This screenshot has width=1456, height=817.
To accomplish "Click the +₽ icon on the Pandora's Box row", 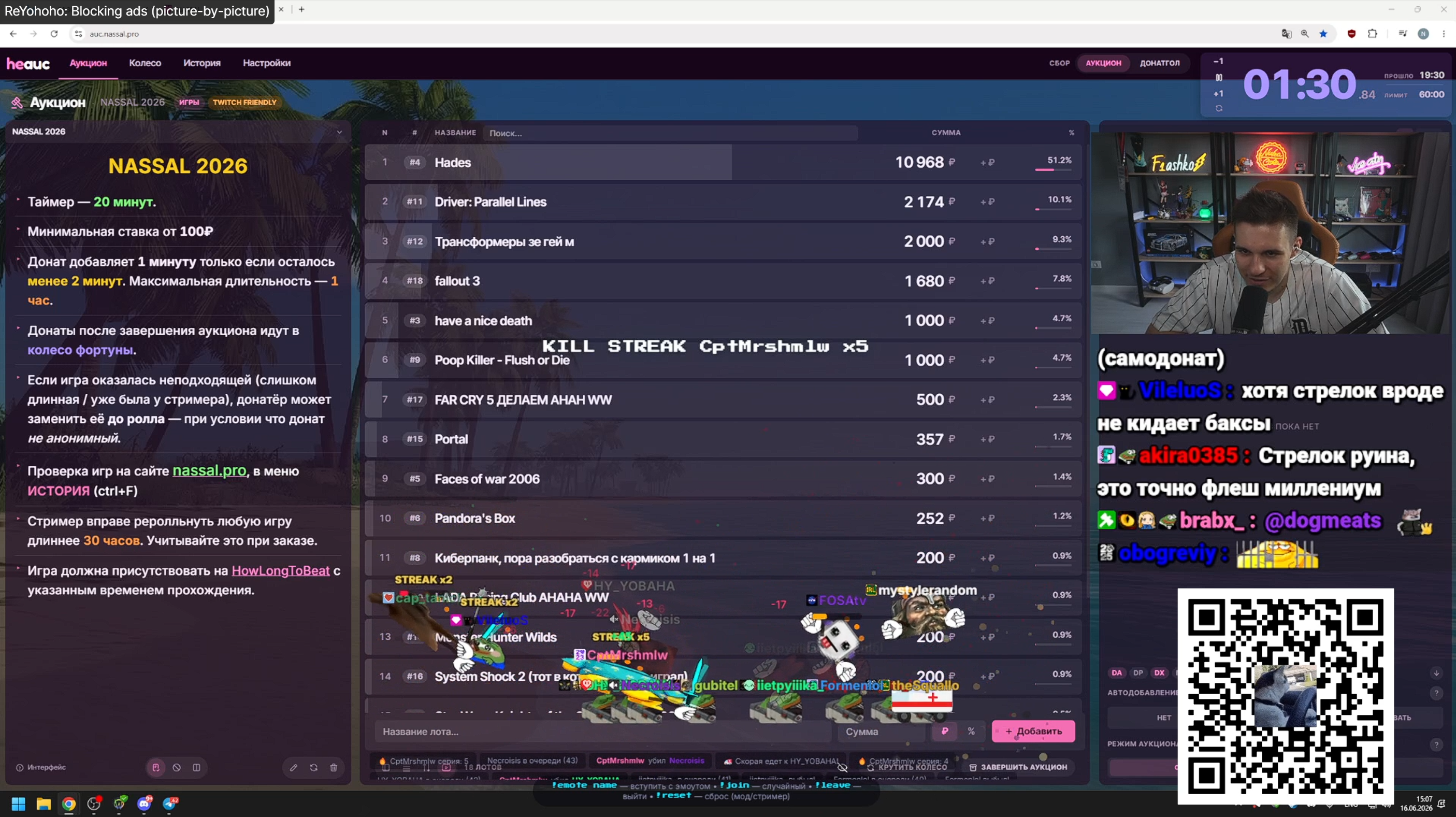I will point(987,519).
